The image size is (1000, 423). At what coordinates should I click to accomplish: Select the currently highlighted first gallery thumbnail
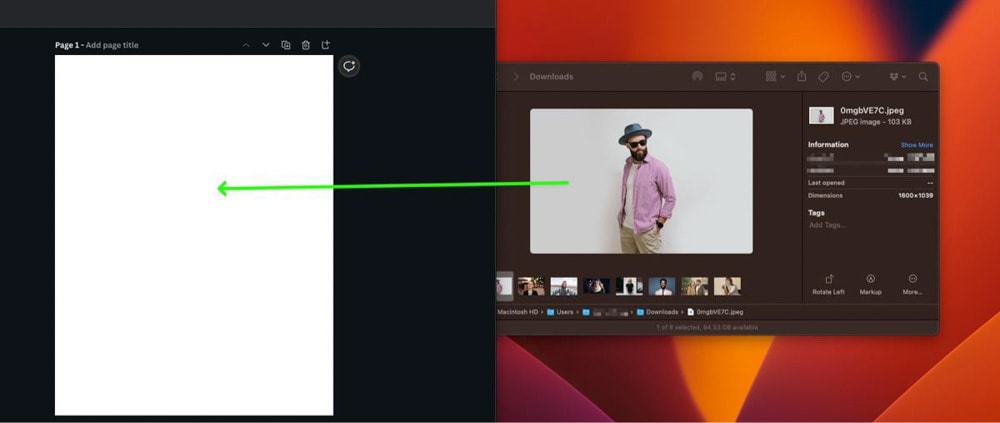tap(504, 286)
